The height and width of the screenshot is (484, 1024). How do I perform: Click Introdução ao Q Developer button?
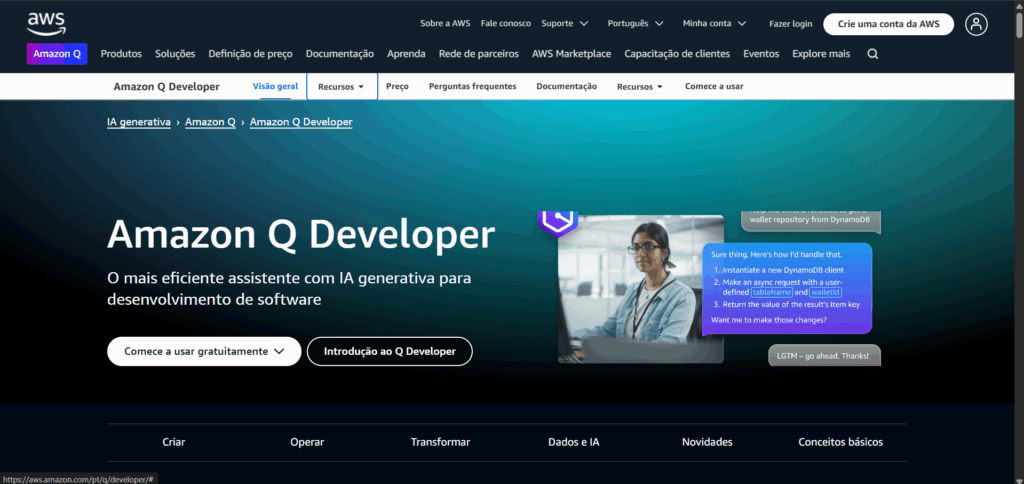(x=390, y=351)
